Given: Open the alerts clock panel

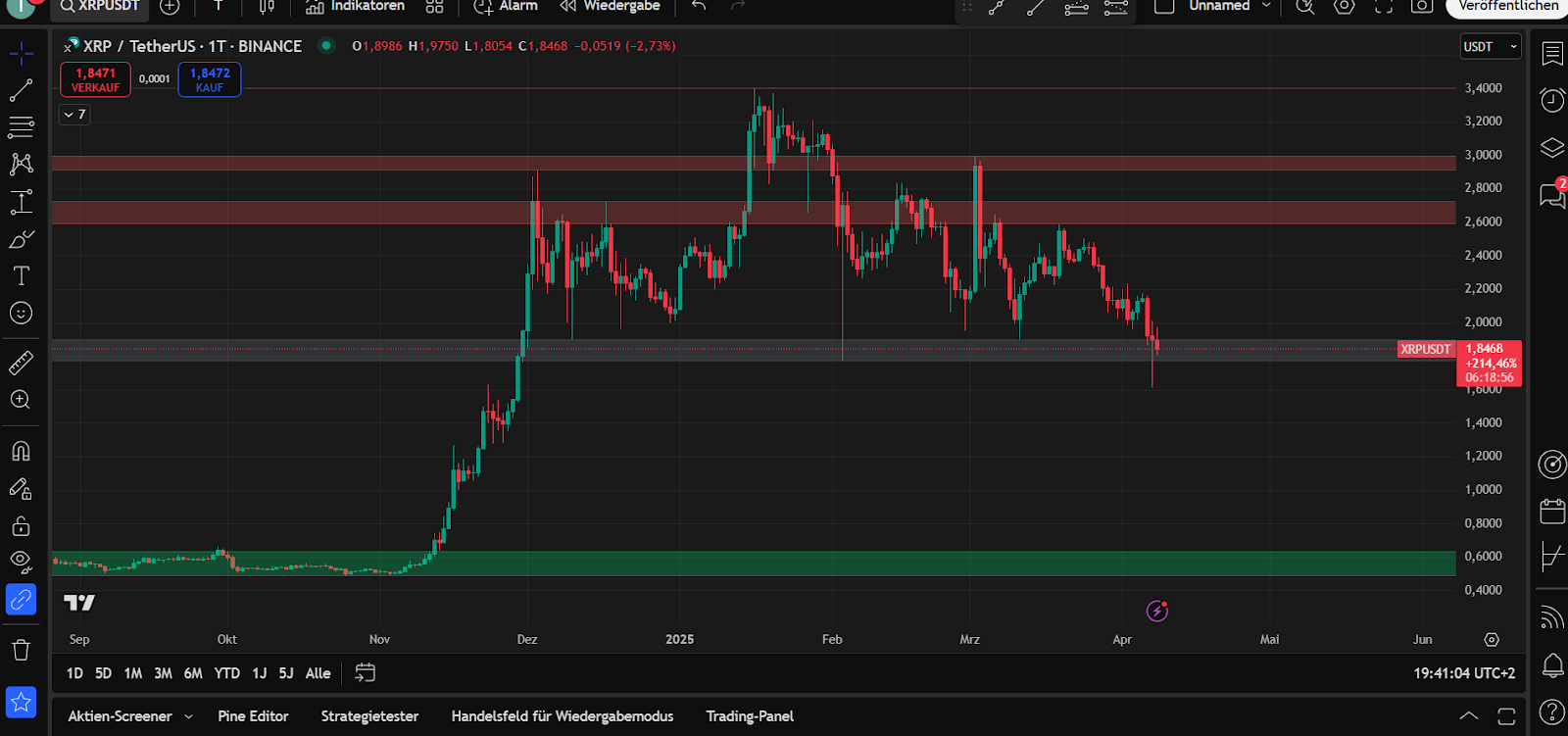Looking at the screenshot, I should (1552, 100).
